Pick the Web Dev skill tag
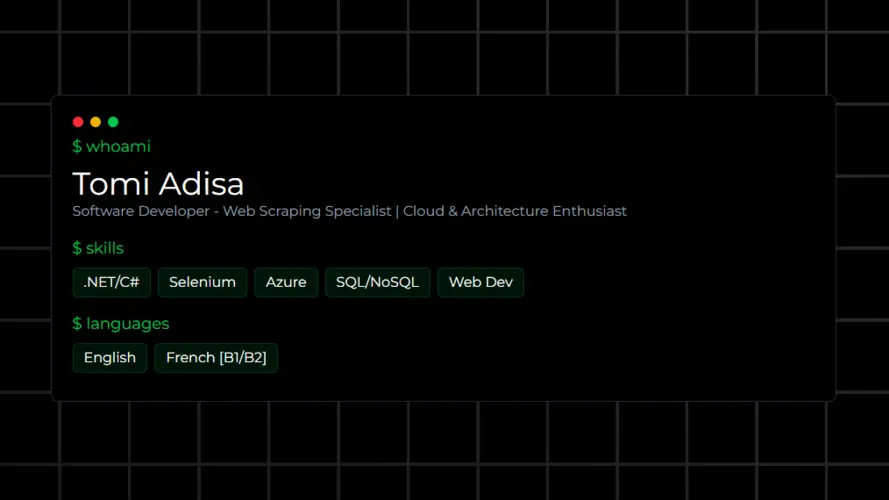The height and width of the screenshot is (500, 889). (480, 282)
